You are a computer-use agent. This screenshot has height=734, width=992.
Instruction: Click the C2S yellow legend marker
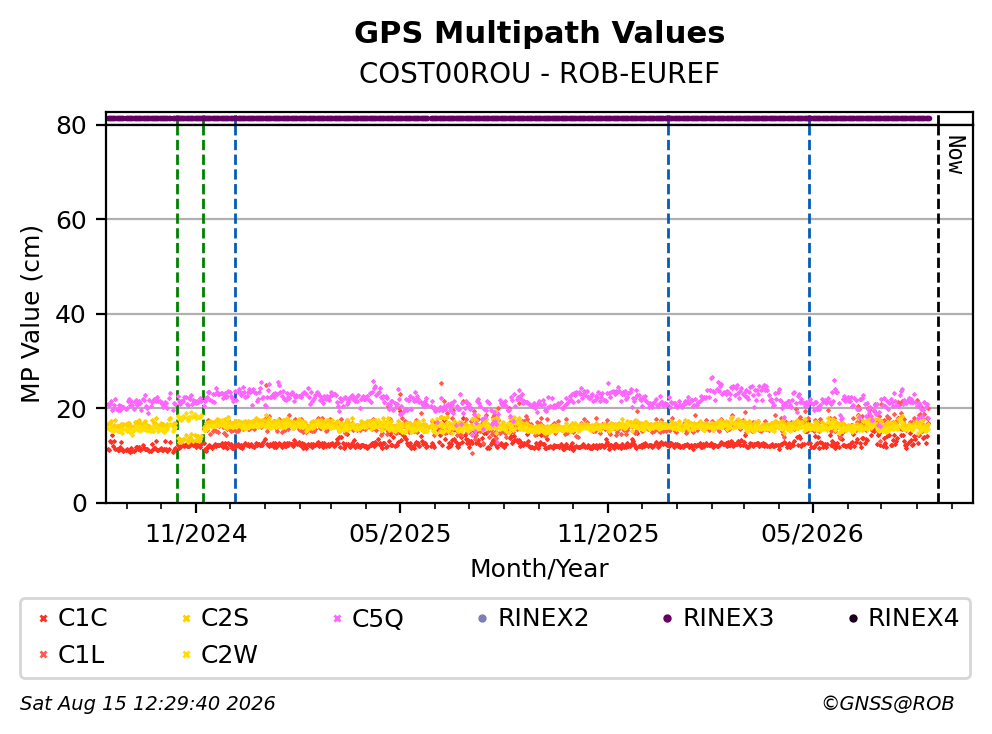click(x=187, y=618)
